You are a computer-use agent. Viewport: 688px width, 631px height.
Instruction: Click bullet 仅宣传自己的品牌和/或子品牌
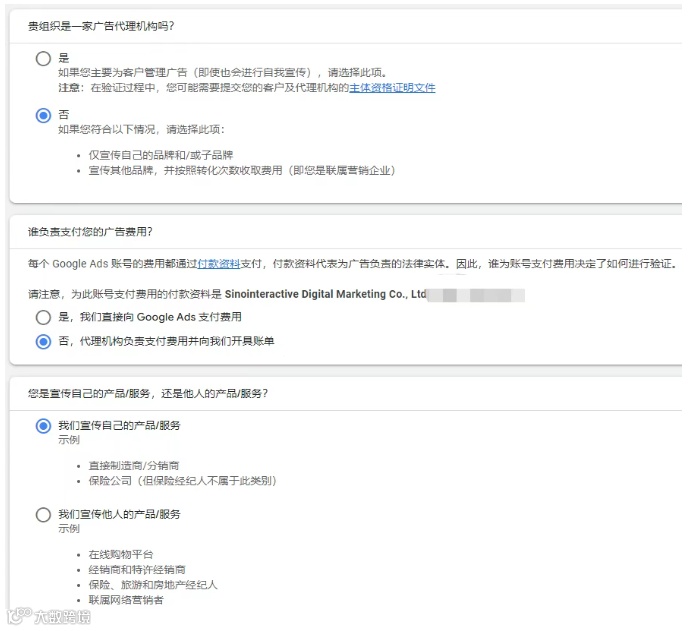point(161,155)
